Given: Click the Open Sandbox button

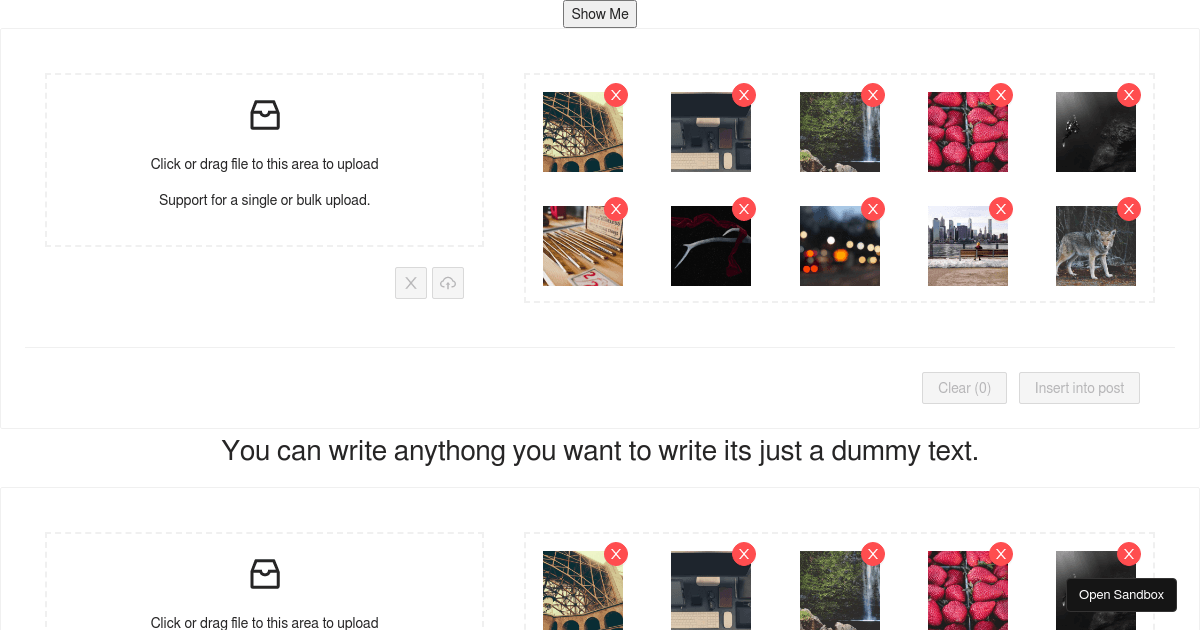Looking at the screenshot, I should point(1121,595).
